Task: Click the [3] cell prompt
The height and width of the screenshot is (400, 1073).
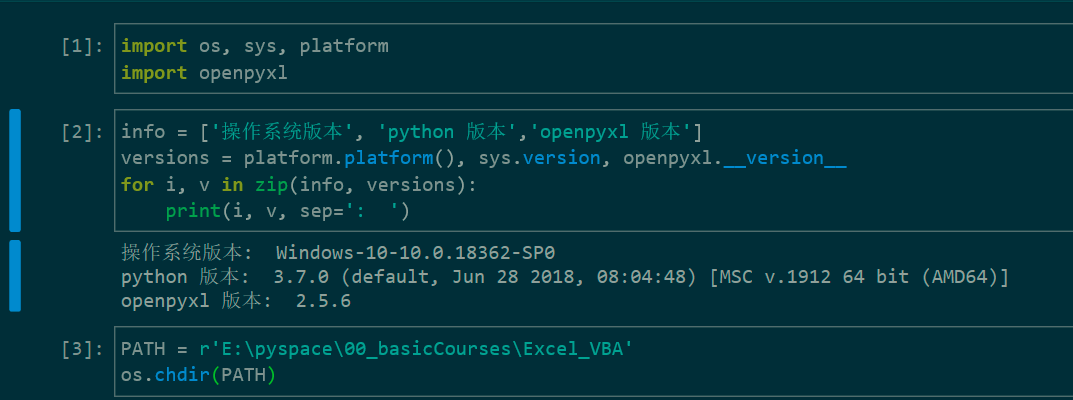Action: click(81, 349)
